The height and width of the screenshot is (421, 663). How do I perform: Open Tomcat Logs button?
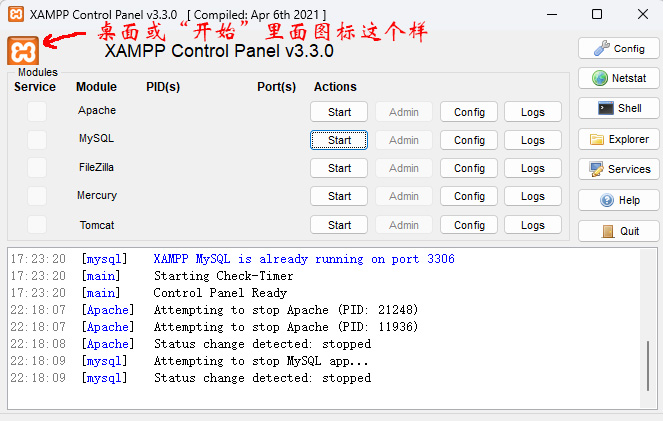tap(533, 225)
